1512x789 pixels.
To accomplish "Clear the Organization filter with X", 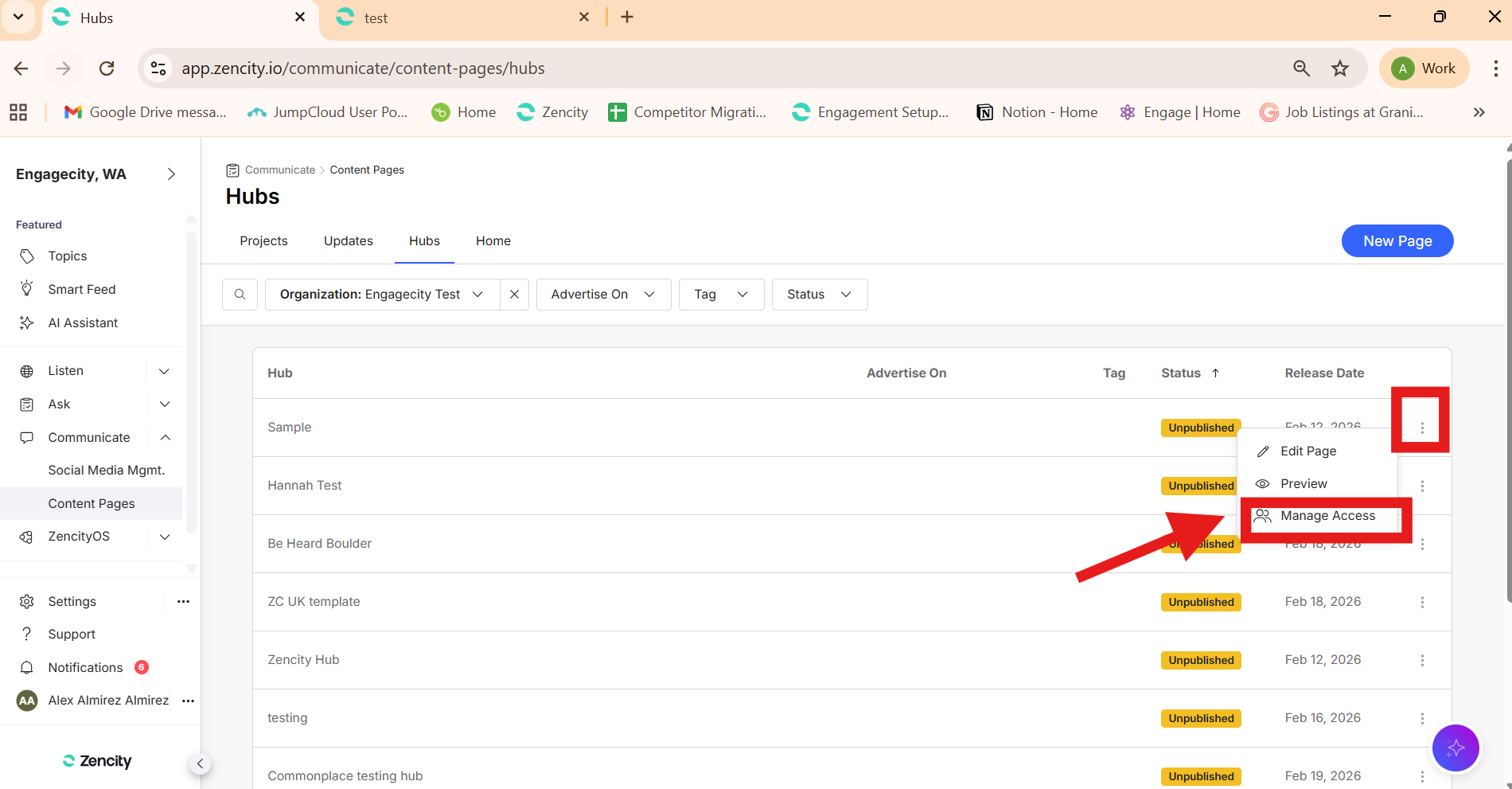I will click(514, 295).
